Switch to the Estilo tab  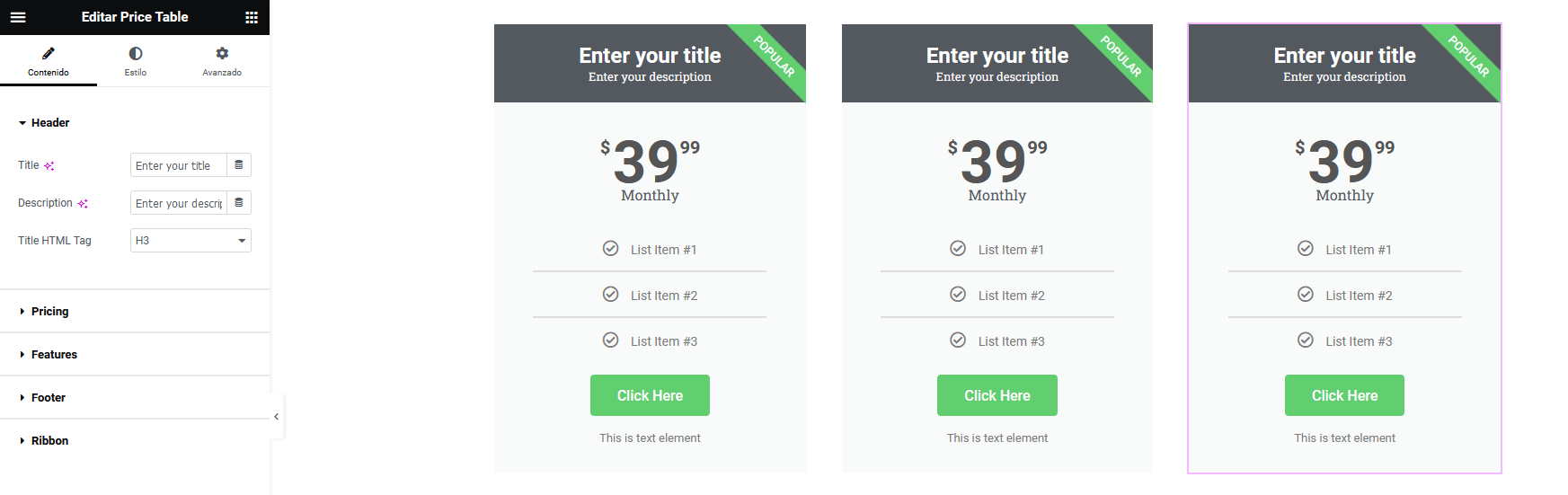pyautogui.click(x=136, y=61)
